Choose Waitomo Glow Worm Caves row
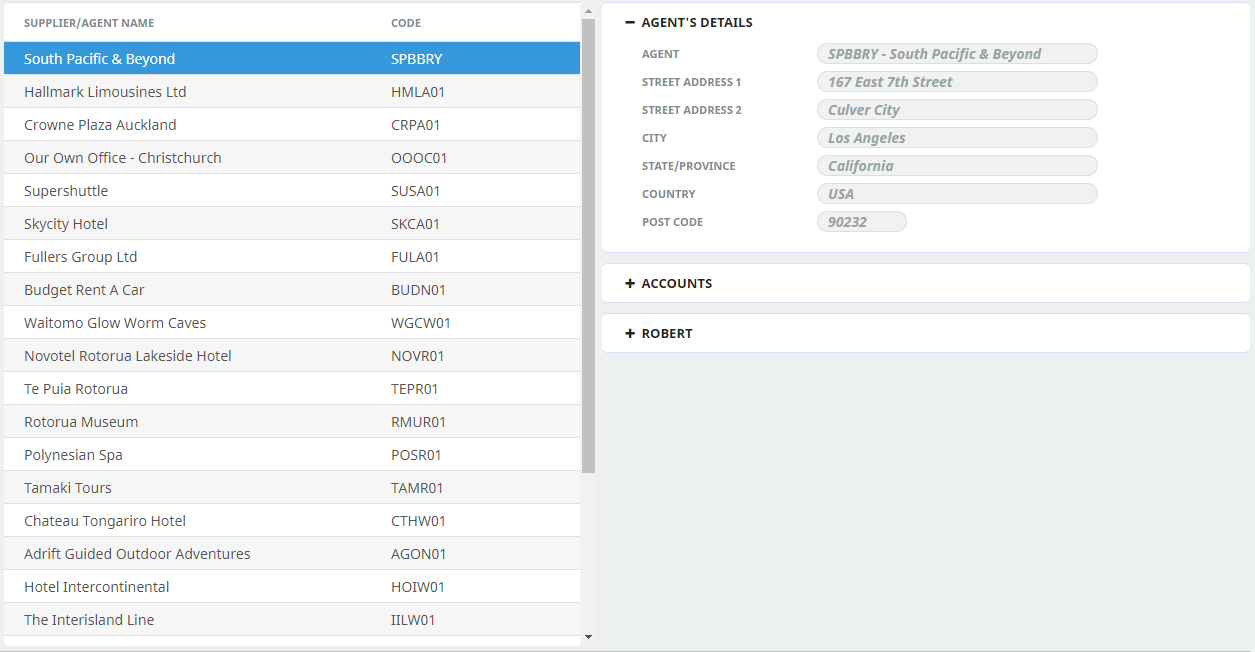The width and height of the screenshot is (1255, 652). pyautogui.click(x=115, y=323)
